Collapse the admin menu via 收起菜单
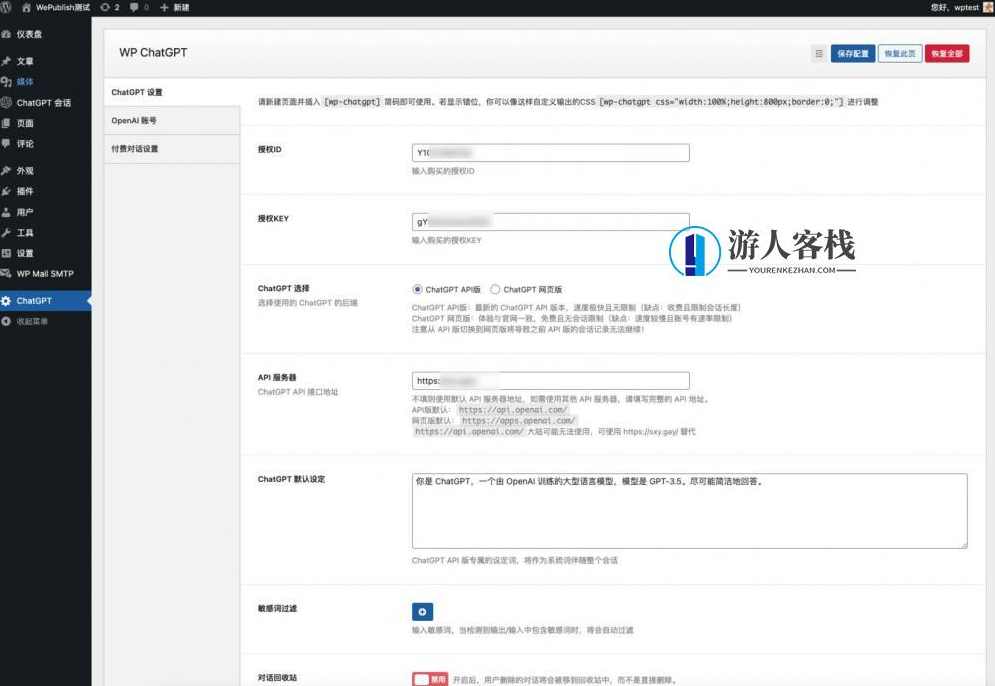The height and width of the screenshot is (686, 995). pyautogui.click(x=40, y=320)
